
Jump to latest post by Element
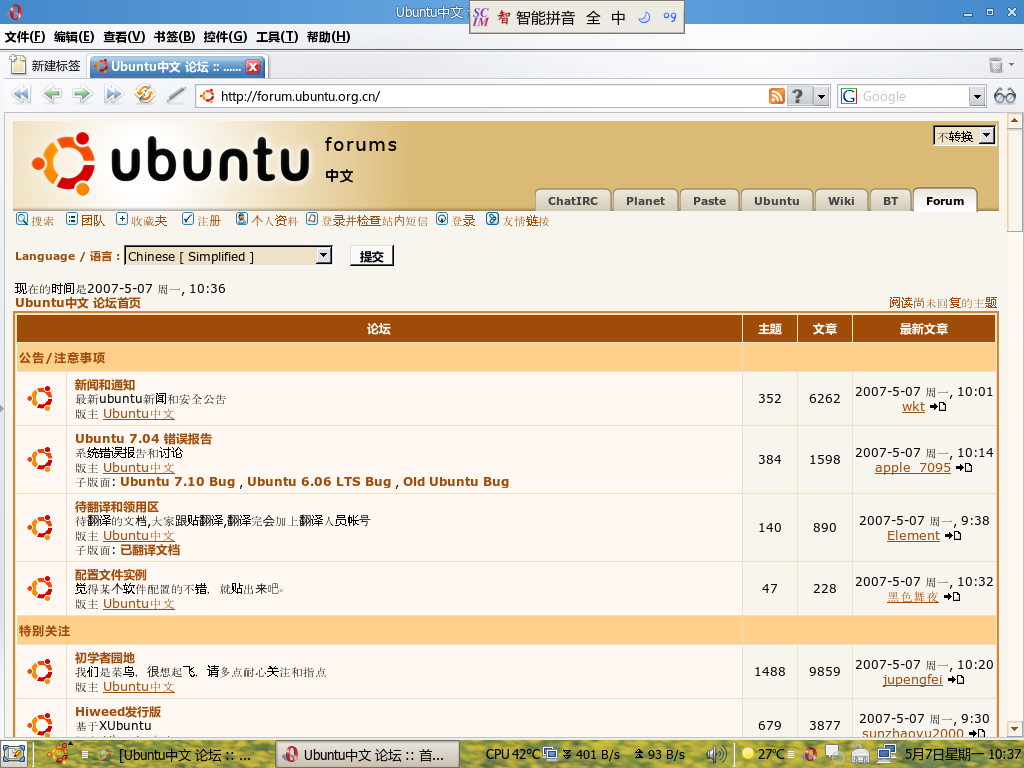(x=953, y=536)
